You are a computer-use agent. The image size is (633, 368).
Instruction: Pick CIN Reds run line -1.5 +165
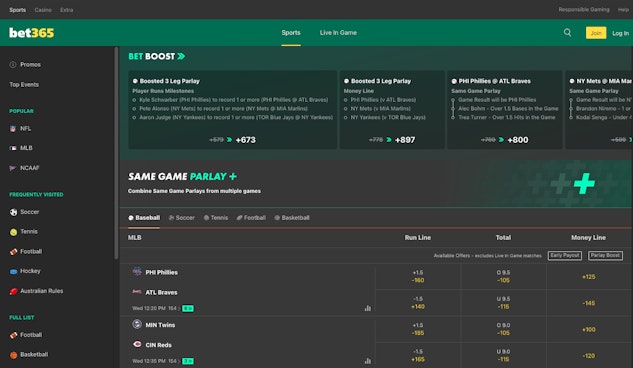418,355
